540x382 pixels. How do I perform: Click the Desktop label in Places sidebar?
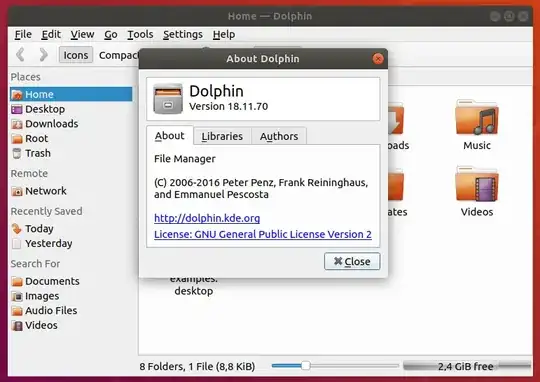click(45, 109)
